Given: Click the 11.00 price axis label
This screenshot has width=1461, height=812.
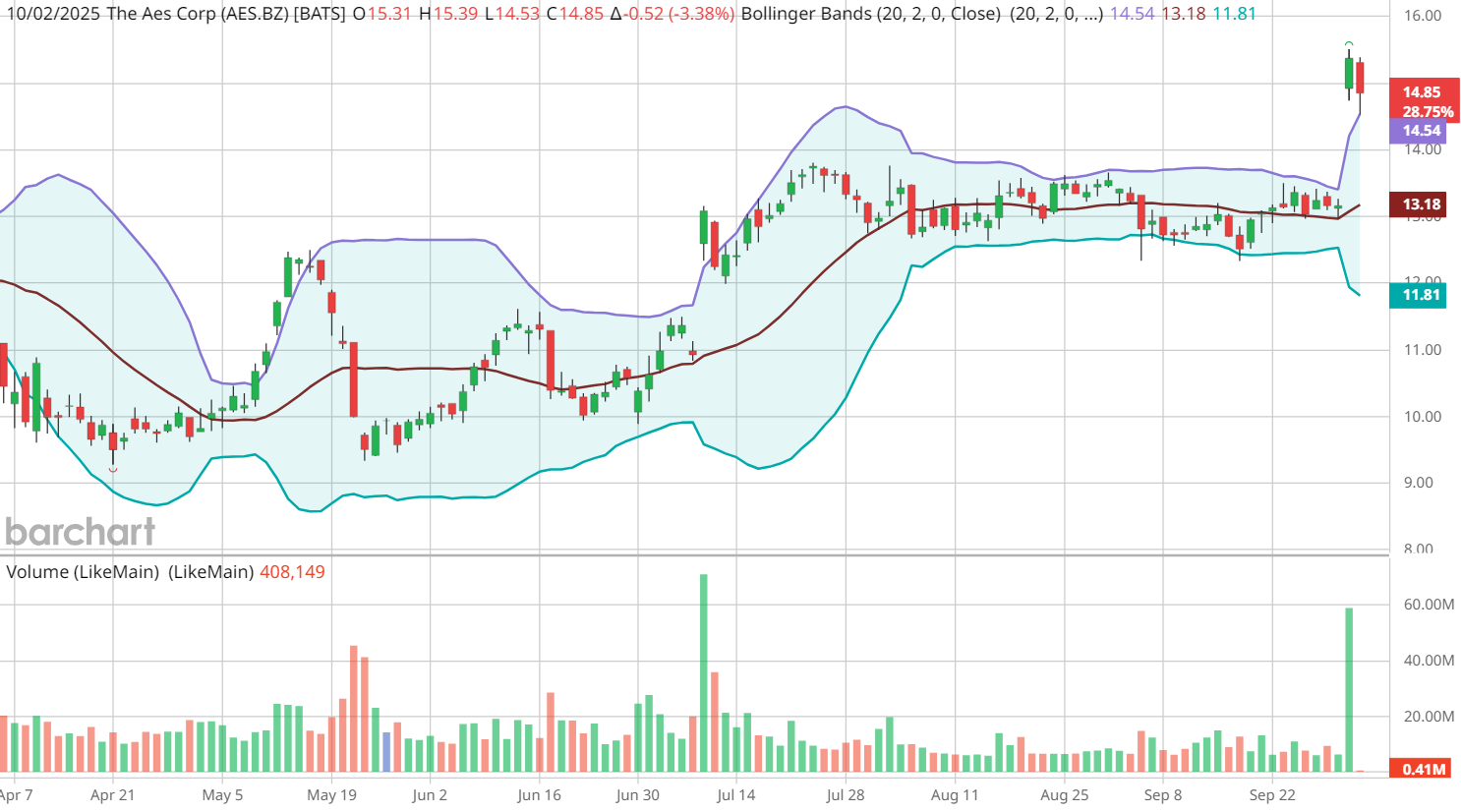Looking at the screenshot, I should [x=1422, y=350].
